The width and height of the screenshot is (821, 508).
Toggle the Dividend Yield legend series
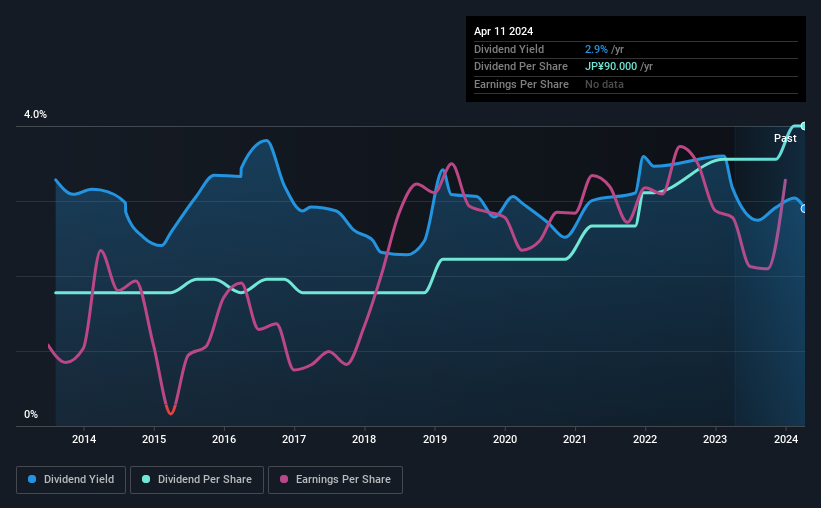(x=71, y=480)
